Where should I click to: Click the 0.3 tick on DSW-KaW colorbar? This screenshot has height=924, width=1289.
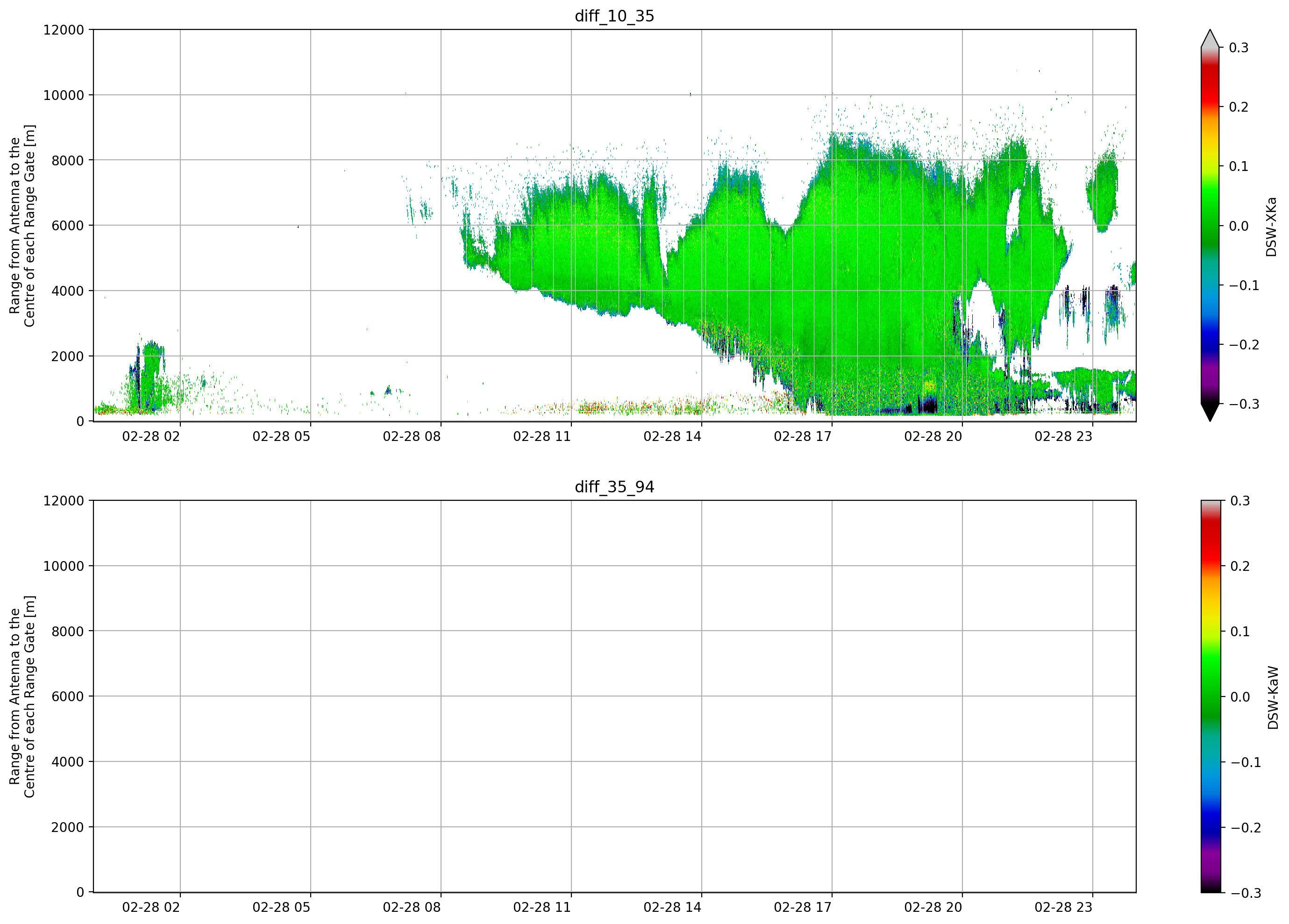tap(1240, 501)
